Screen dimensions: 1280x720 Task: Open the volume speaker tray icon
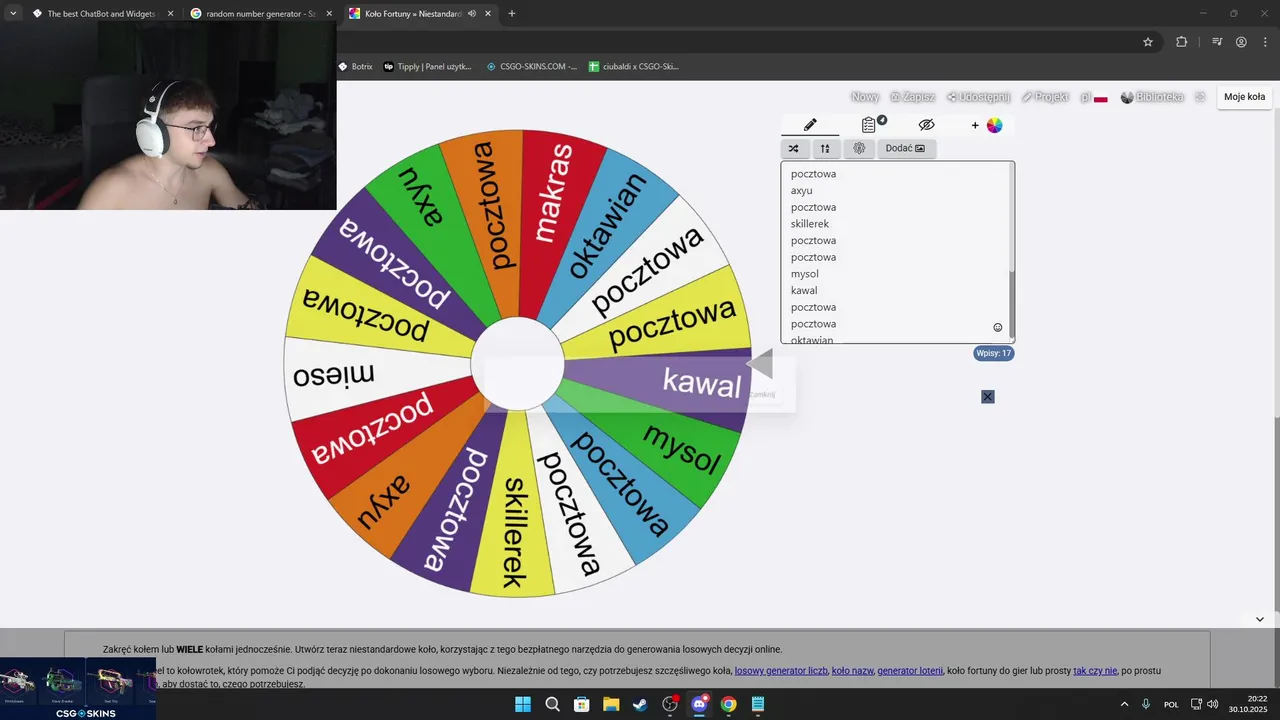point(1213,704)
